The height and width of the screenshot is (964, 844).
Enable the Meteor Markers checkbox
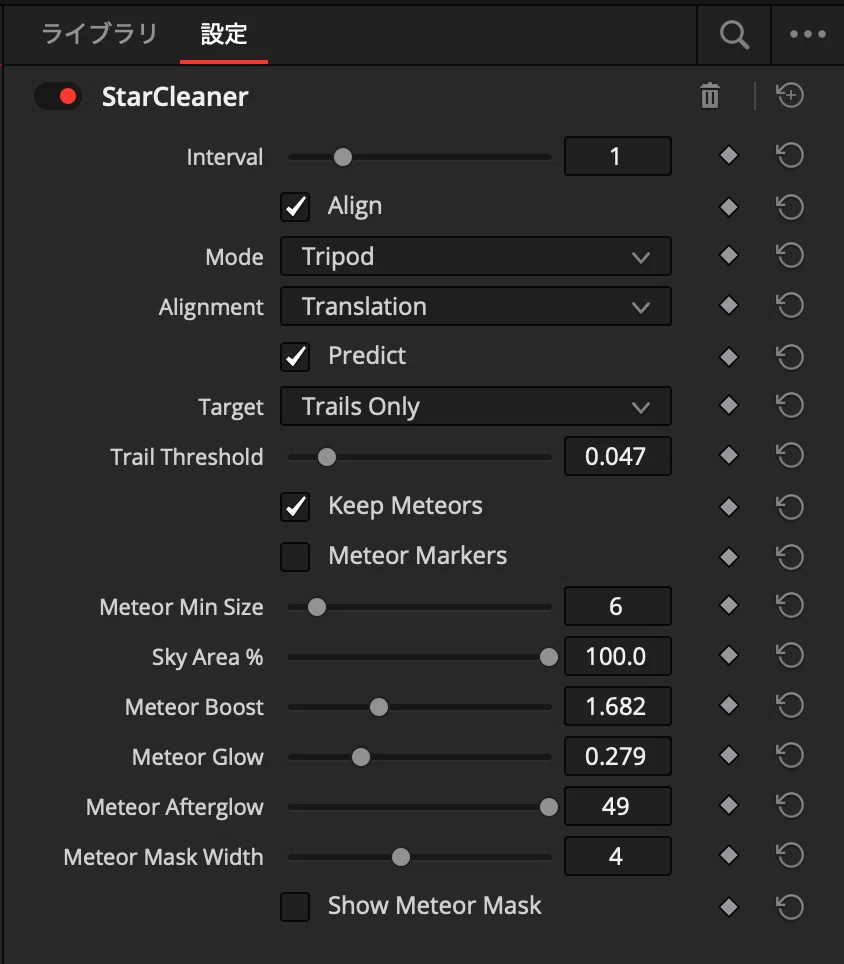[295, 557]
